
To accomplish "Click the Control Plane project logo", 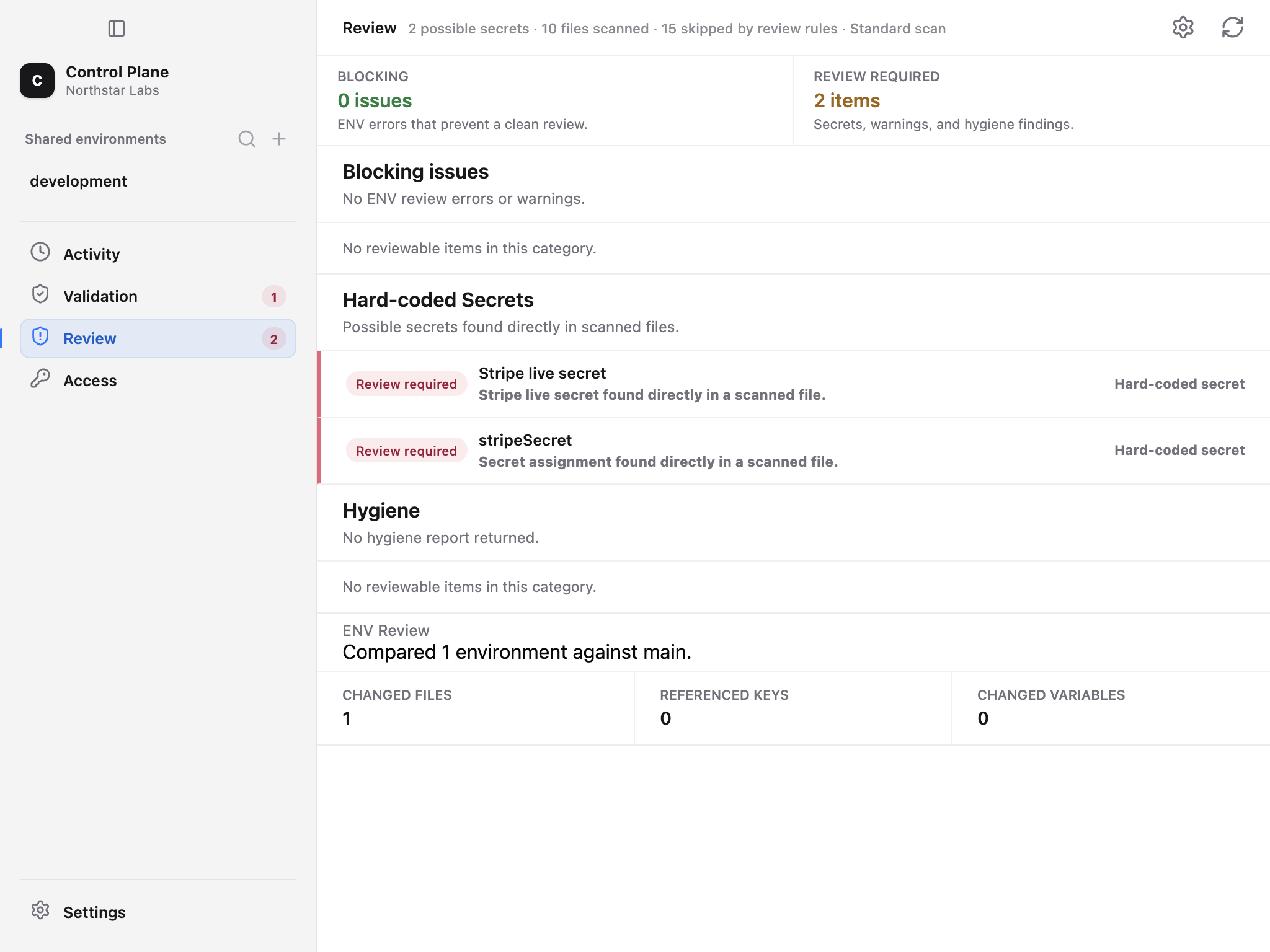I will [37, 81].
